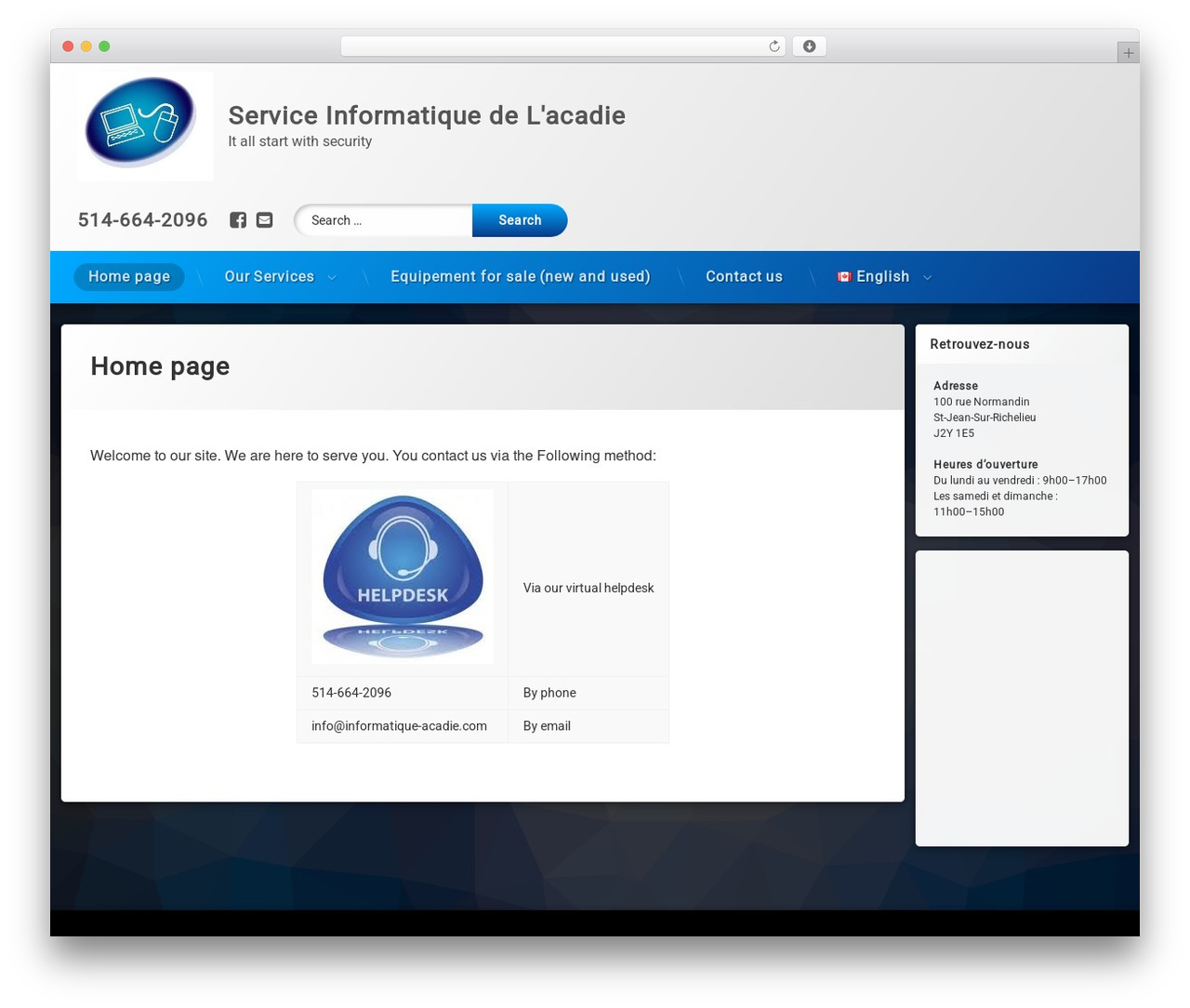Expand the Our Services chevron
The image size is (1190, 1008).
tap(332, 278)
